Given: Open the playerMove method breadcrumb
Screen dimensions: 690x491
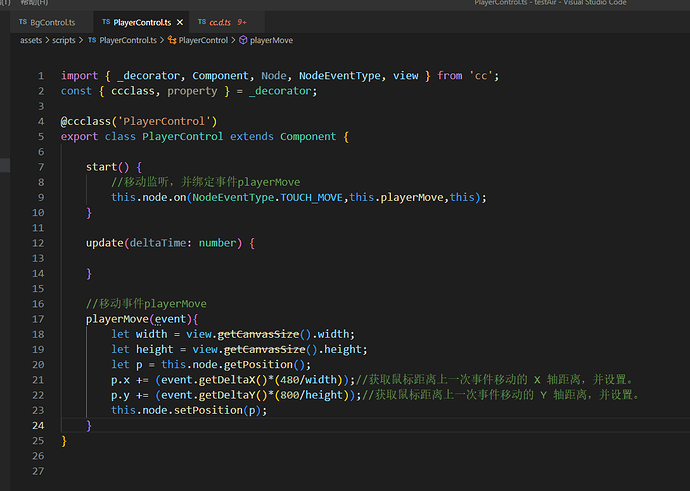Looking at the screenshot, I should (x=271, y=40).
